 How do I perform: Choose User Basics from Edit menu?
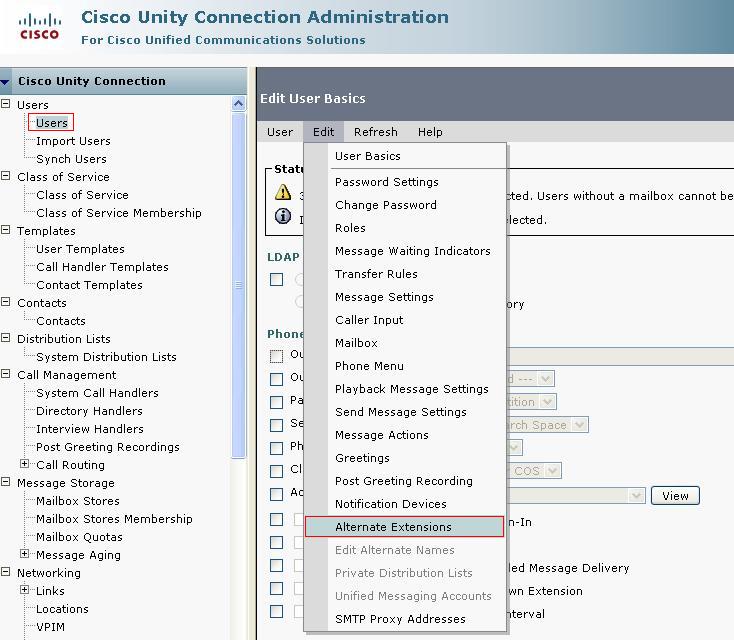[x=367, y=156]
